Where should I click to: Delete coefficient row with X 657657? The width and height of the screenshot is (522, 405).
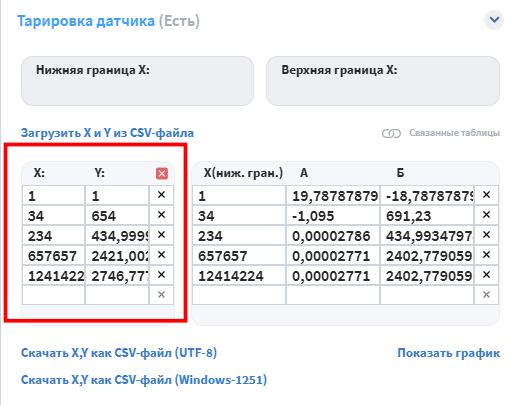pos(486,255)
